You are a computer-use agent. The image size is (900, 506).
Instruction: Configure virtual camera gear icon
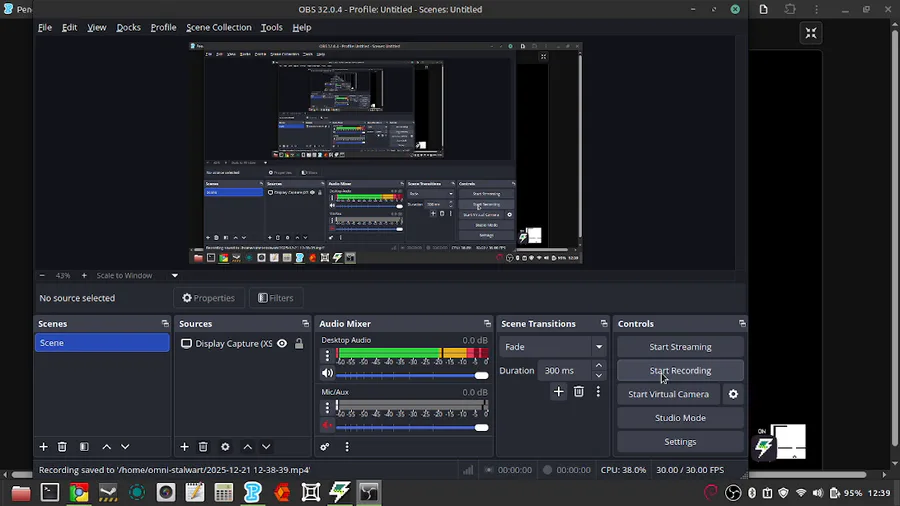click(x=733, y=394)
